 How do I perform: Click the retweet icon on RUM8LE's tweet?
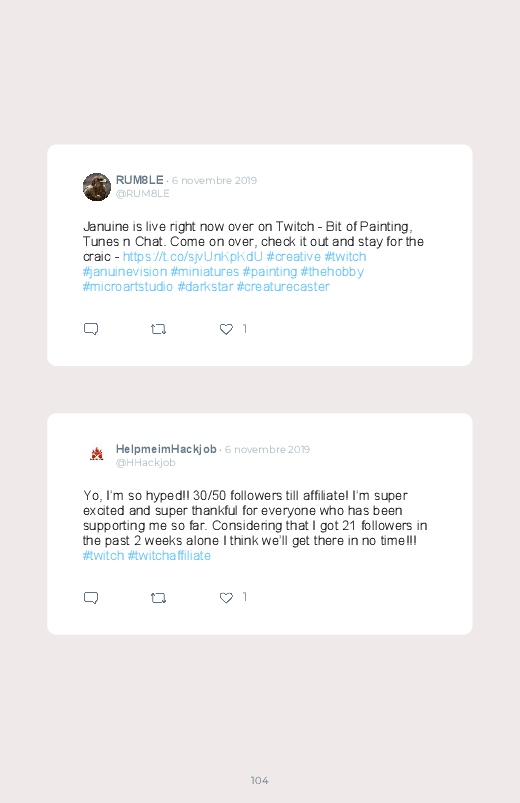tap(158, 329)
